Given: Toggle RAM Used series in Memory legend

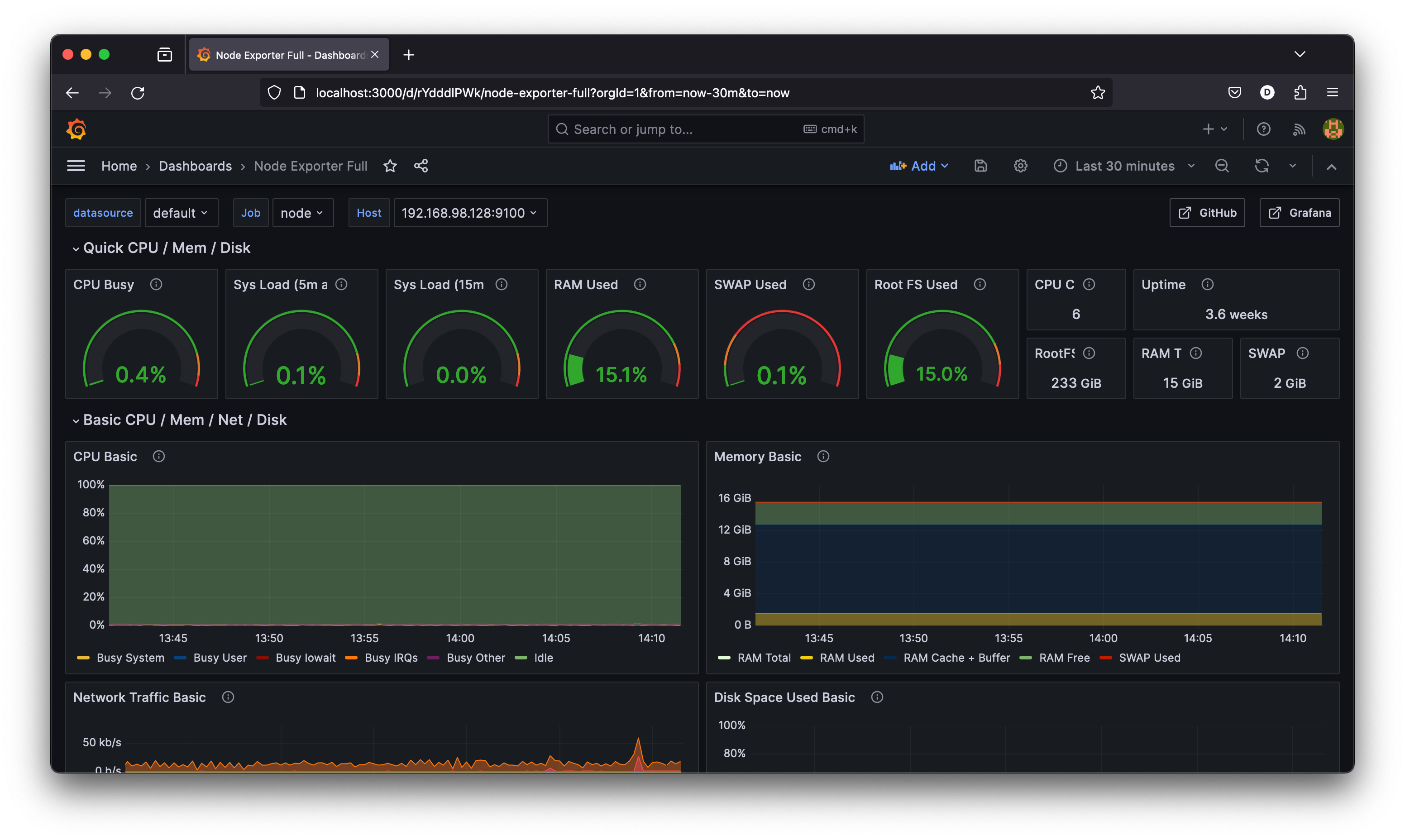Looking at the screenshot, I should [x=846, y=658].
